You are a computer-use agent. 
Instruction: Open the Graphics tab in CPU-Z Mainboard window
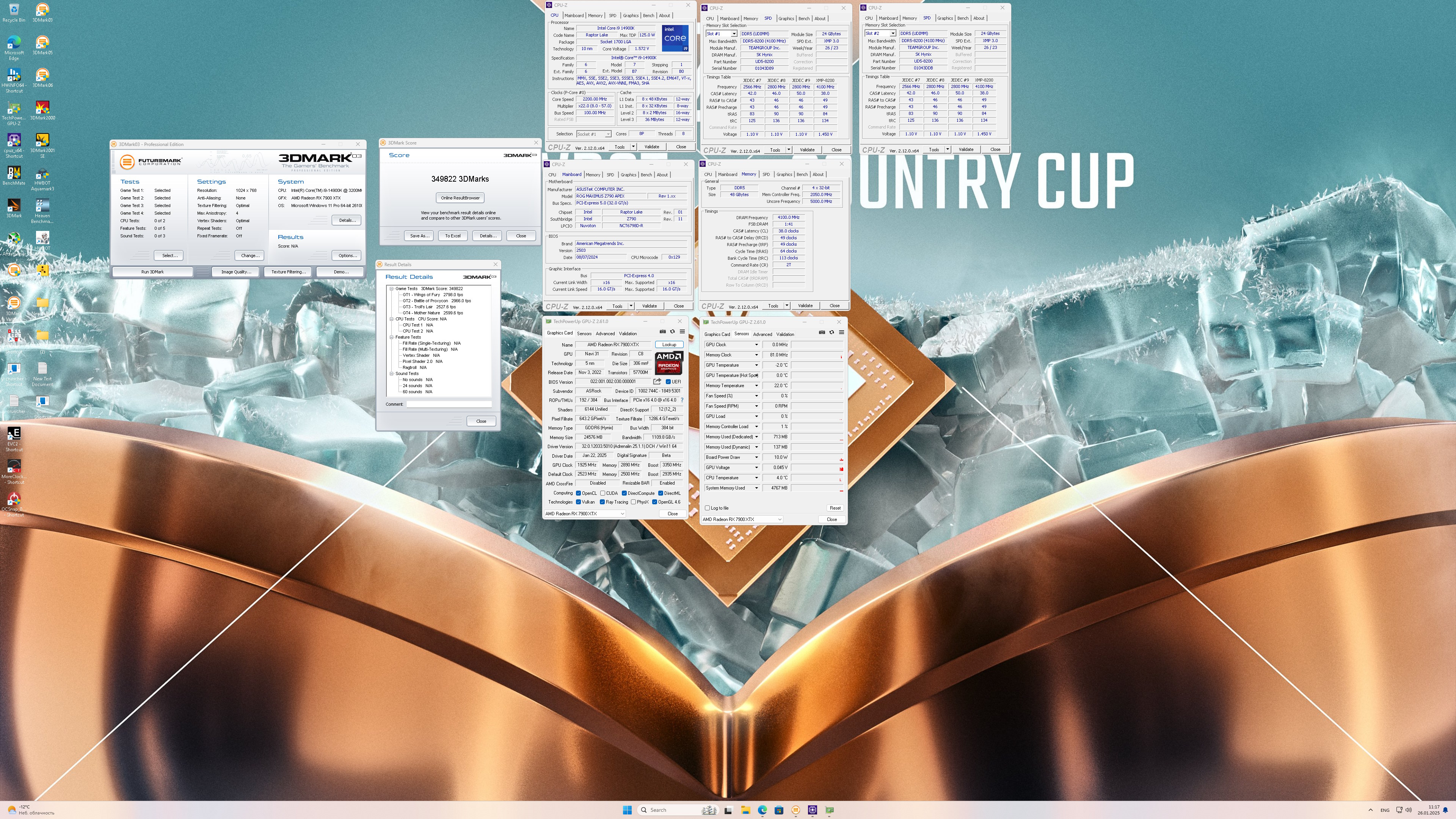point(628,175)
